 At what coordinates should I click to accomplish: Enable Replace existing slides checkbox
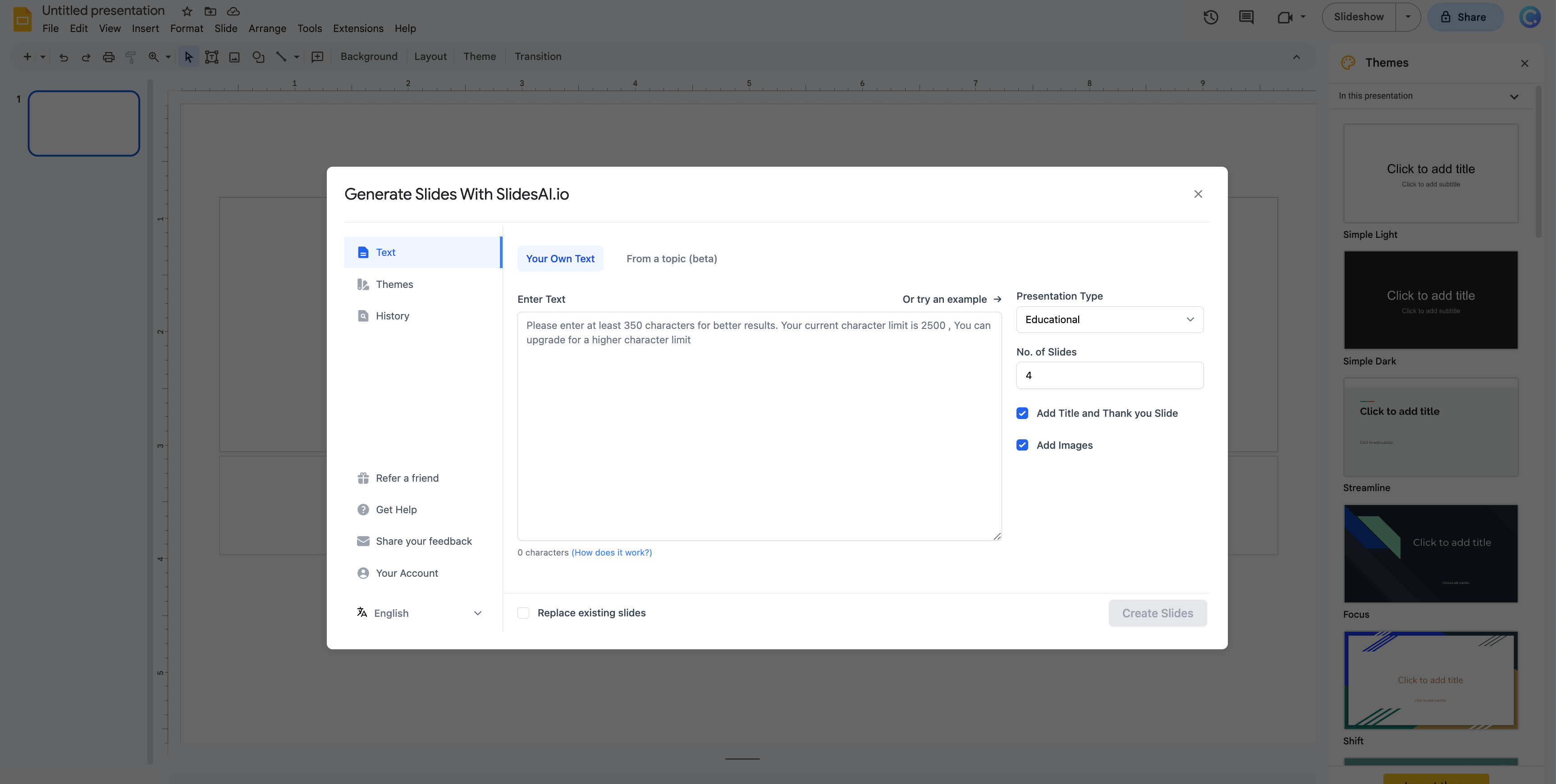(x=524, y=613)
